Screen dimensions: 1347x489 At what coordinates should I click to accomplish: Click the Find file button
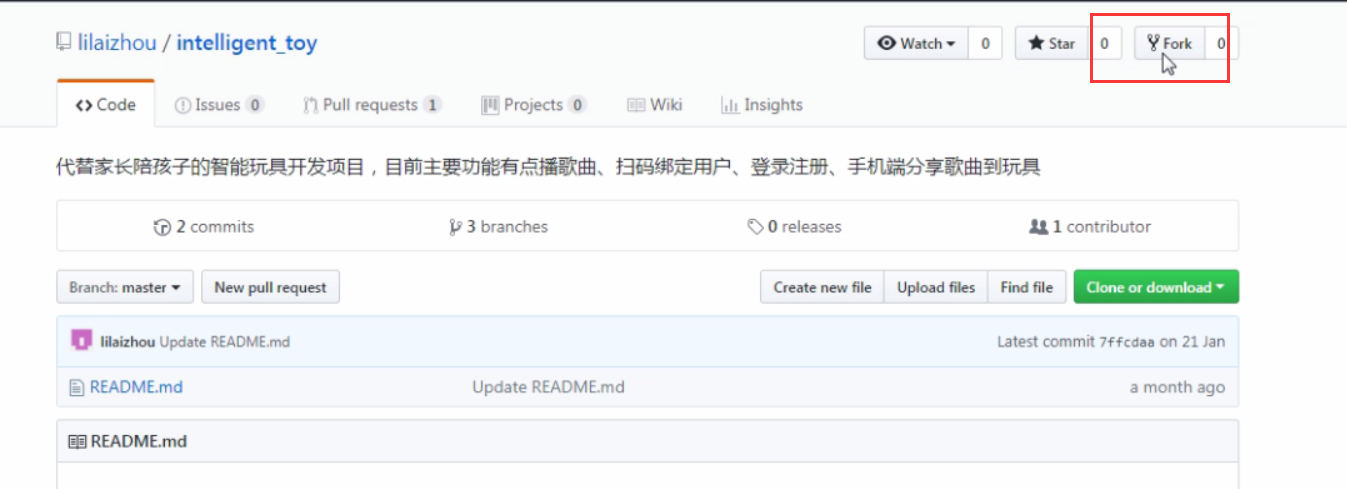(1027, 287)
